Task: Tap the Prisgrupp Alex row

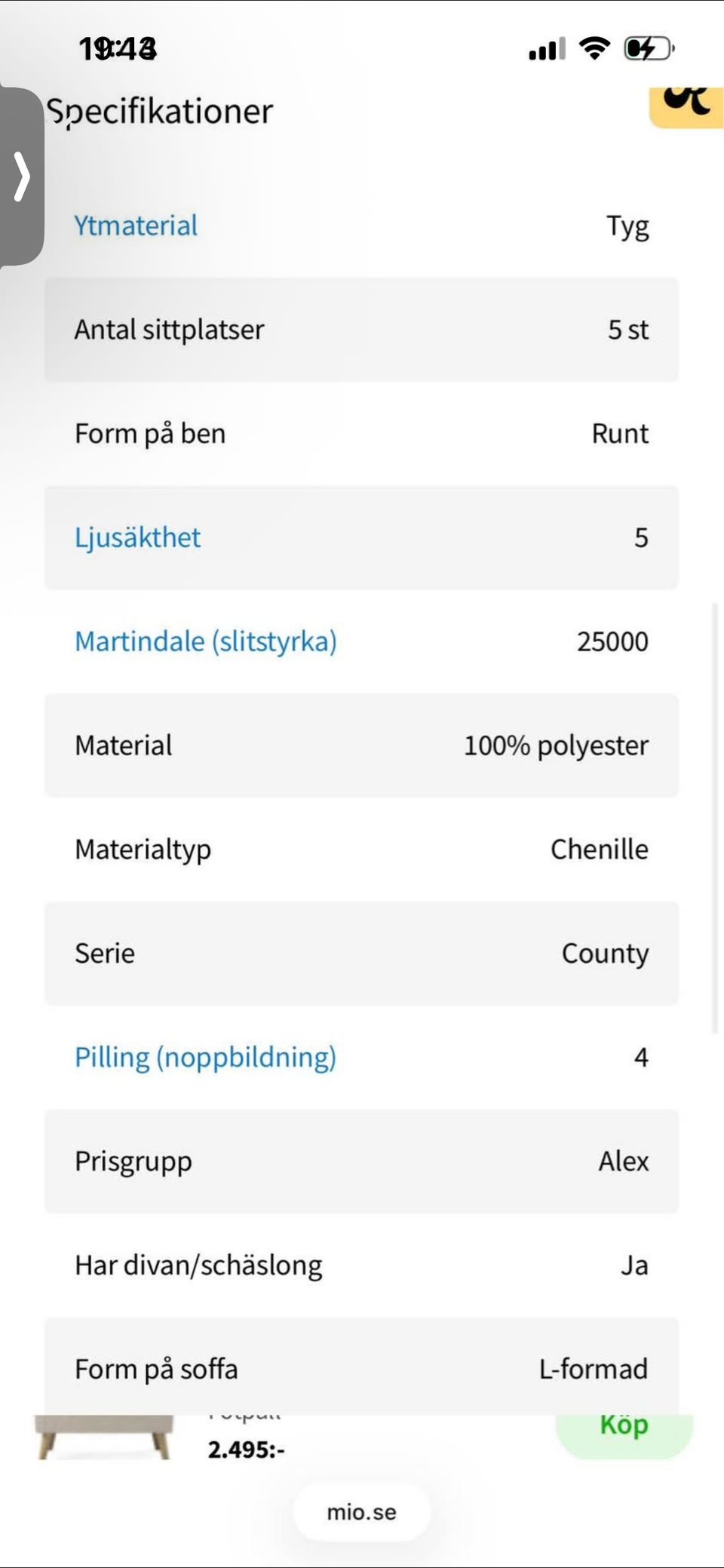Action: pos(361,1161)
